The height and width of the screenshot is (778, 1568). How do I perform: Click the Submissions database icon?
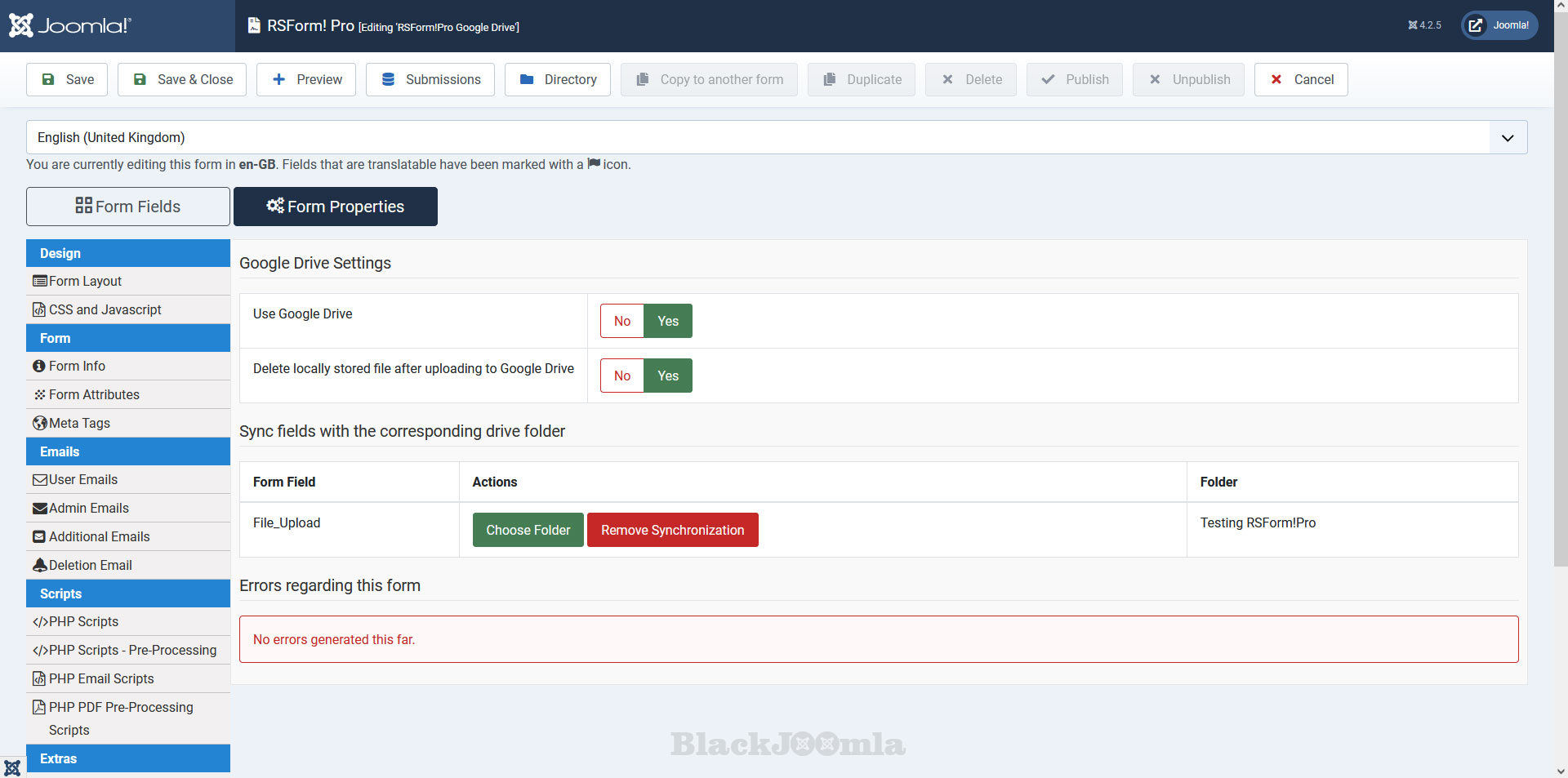(x=388, y=79)
